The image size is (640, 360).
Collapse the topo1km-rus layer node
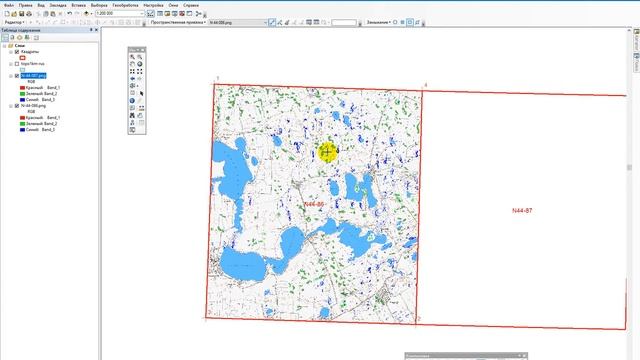(11, 64)
